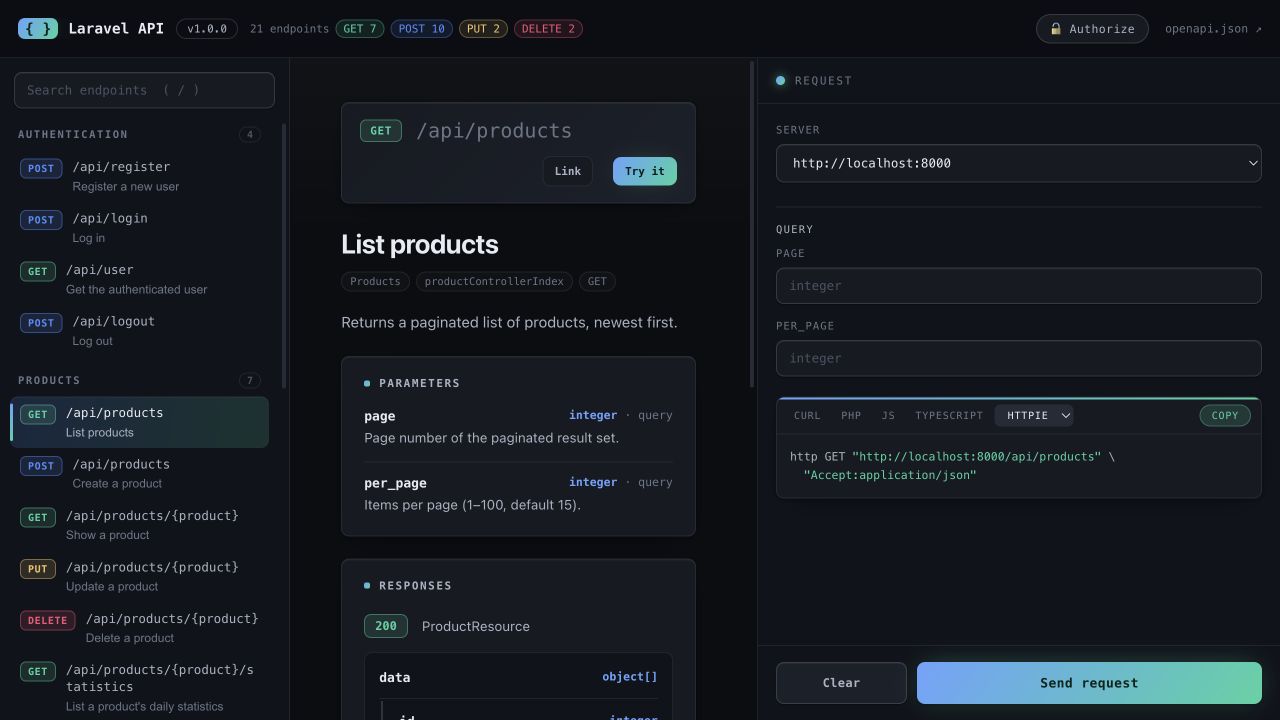Switch to the CURL code tab
Image resolution: width=1280 pixels, height=720 pixels.
807,415
